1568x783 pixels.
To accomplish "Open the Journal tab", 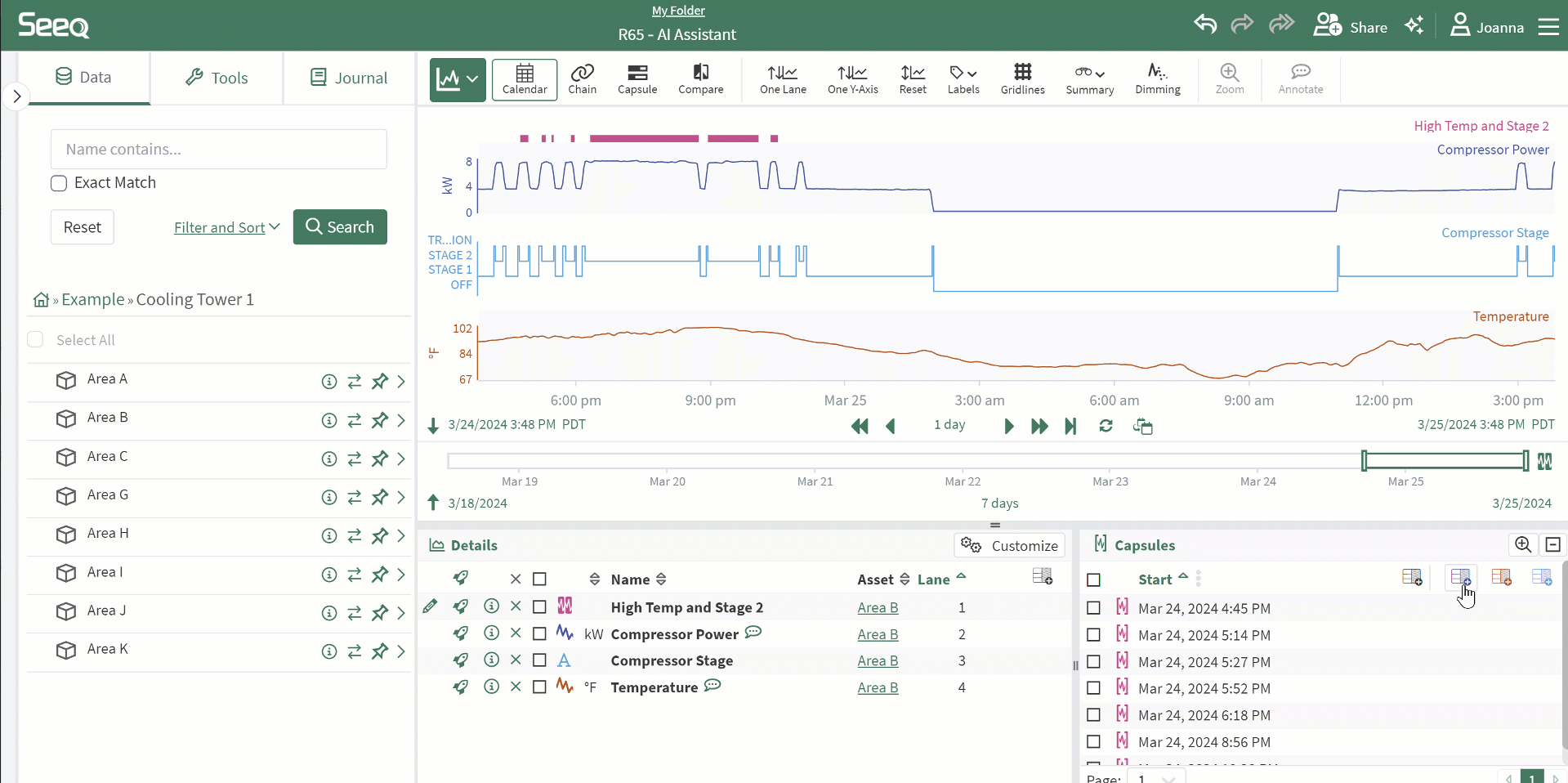I will coord(349,78).
